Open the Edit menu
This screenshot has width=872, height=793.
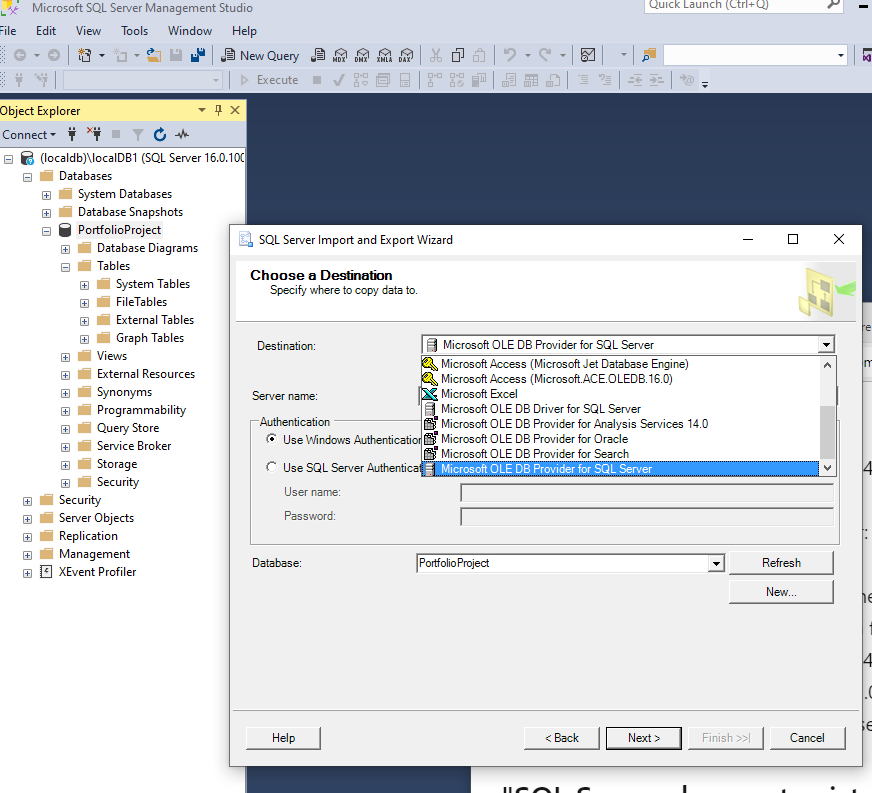tap(46, 31)
